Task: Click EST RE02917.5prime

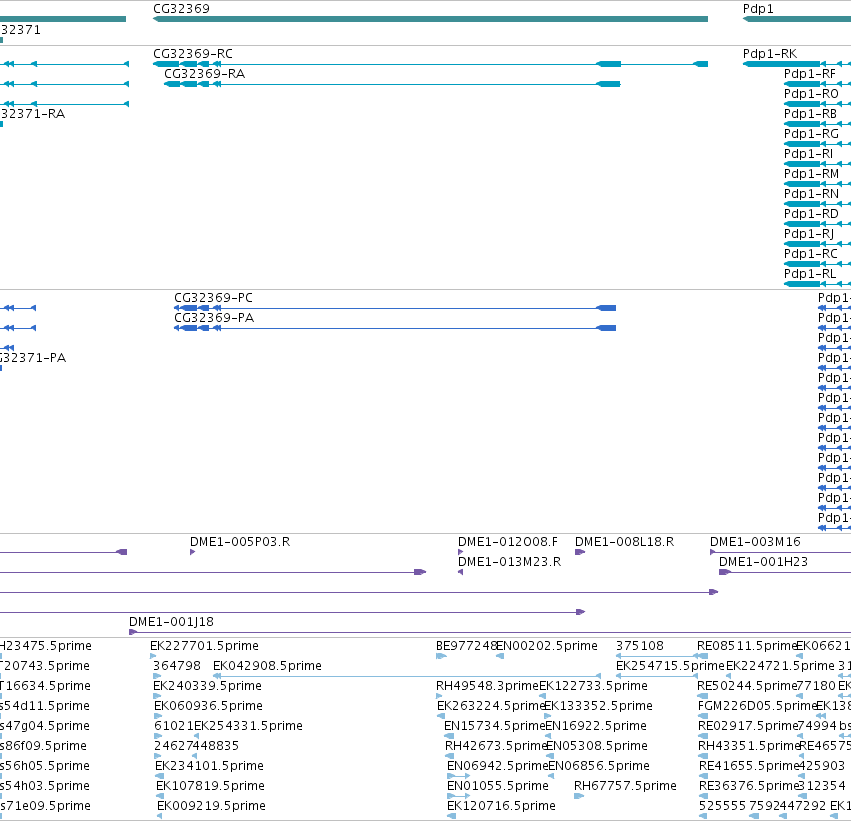Action: click(x=748, y=726)
